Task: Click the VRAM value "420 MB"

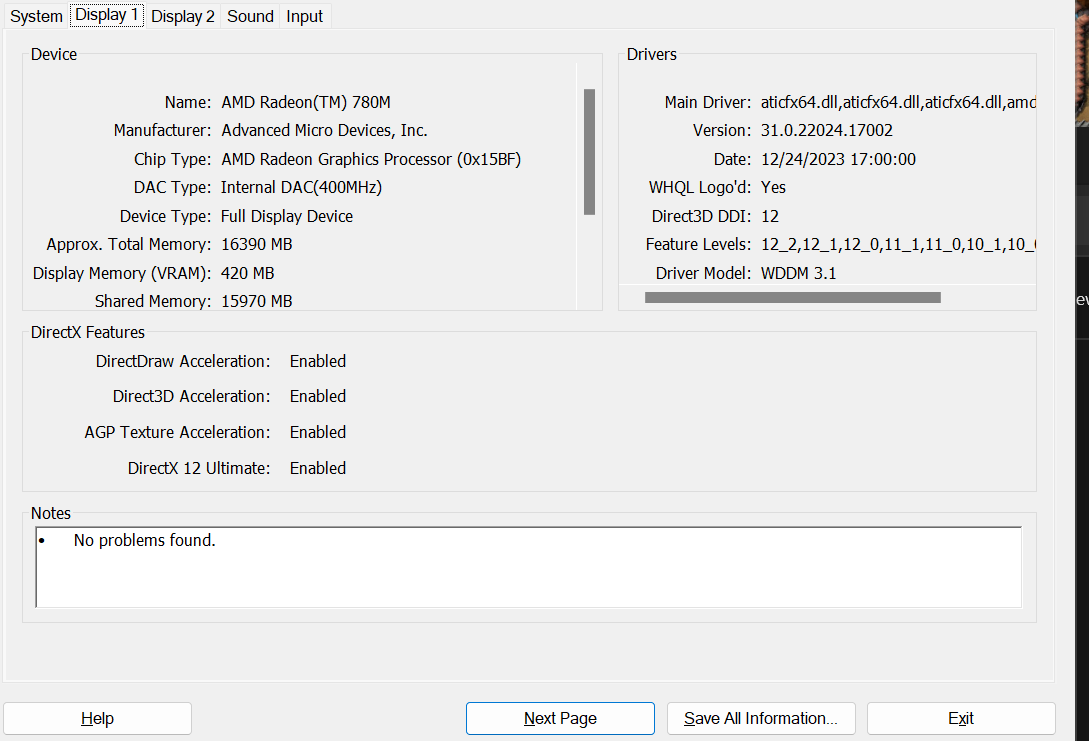Action: (x=247, y=273)
